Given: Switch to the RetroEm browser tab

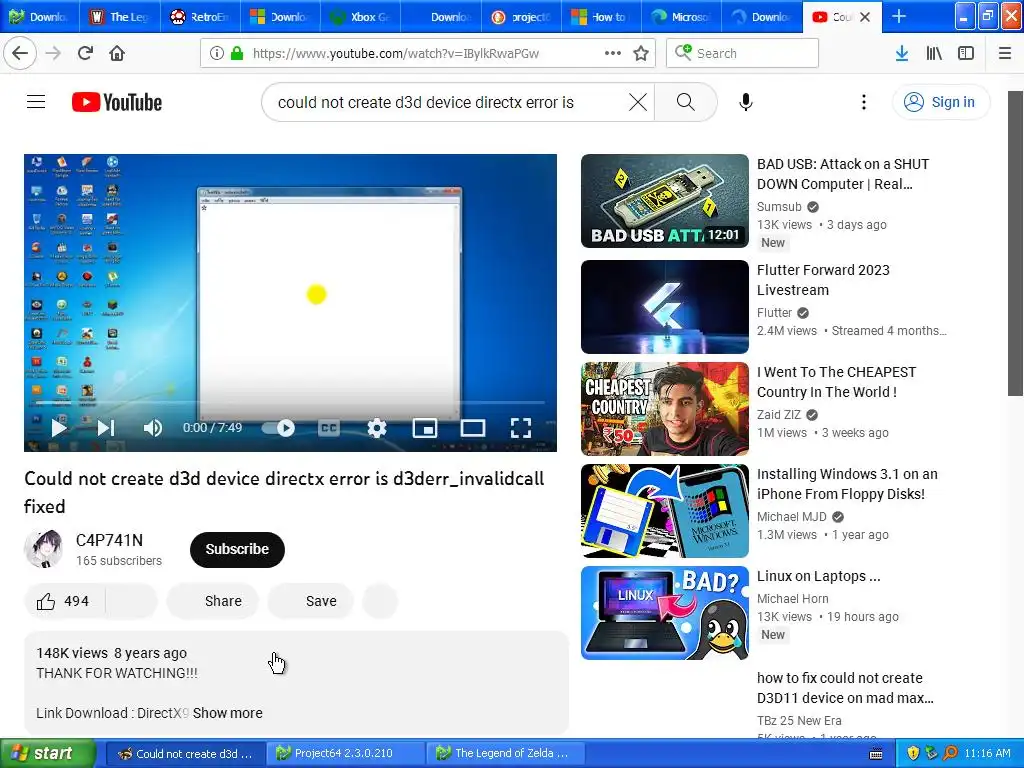Looking at the screenshot, I should pyautogui.click(x=200, y=16).
